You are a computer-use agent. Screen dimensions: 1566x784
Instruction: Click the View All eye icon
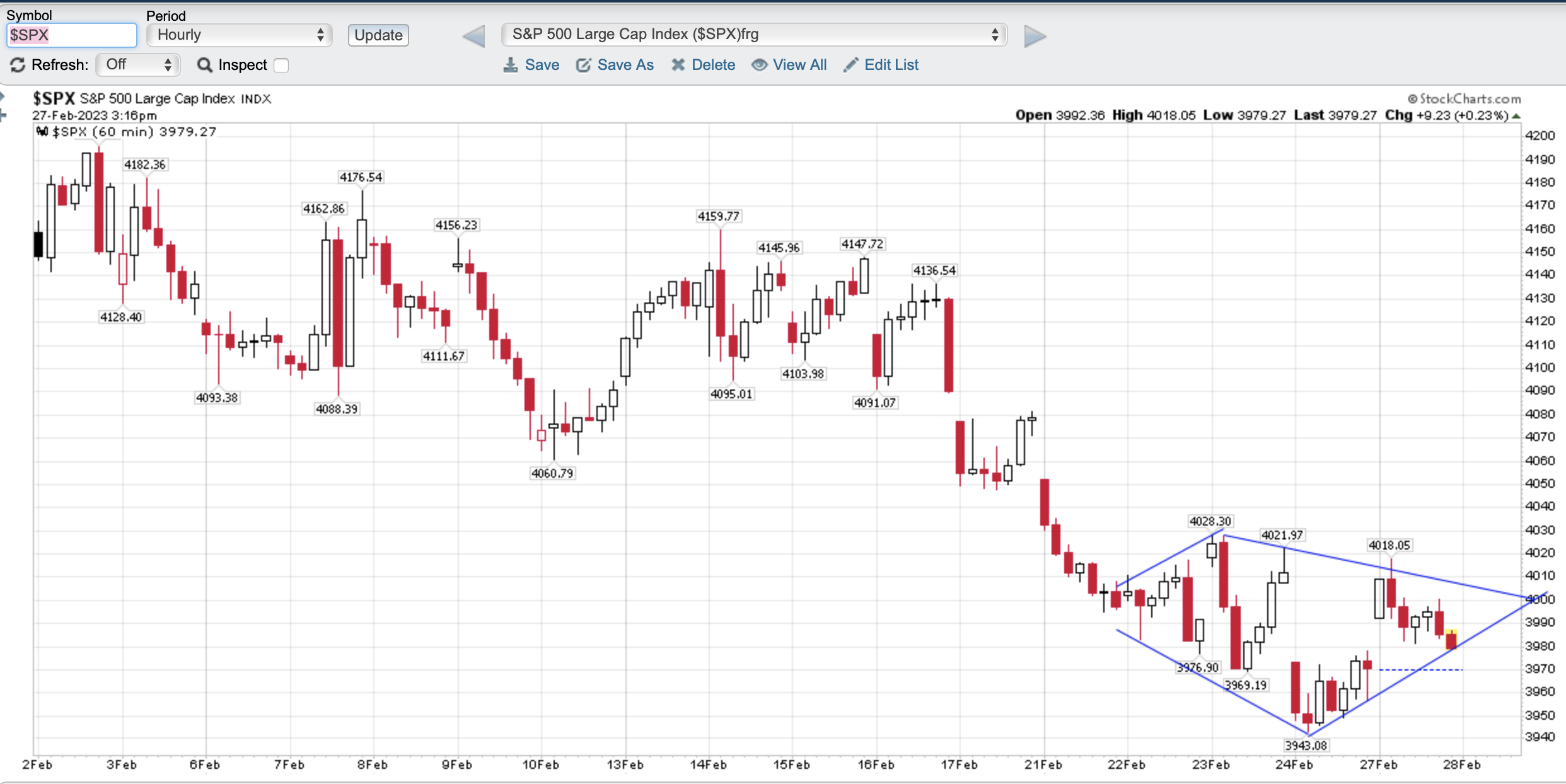[759, 65]
